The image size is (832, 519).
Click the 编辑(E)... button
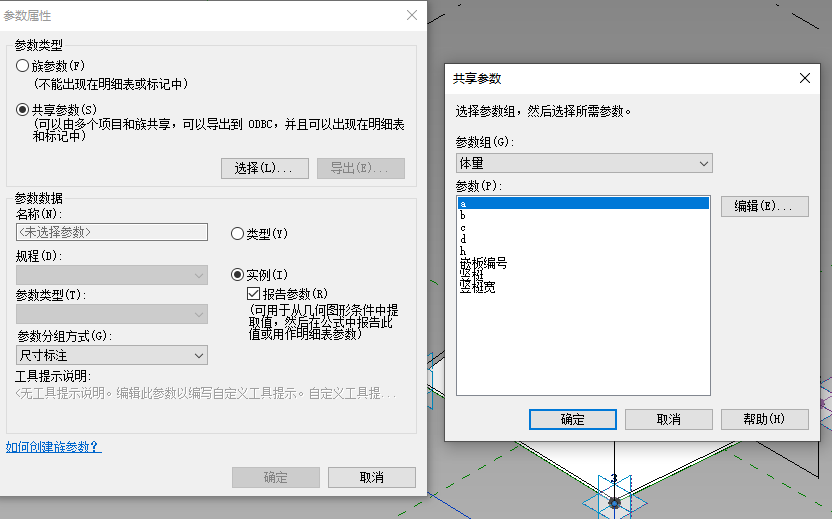[765, 206]
